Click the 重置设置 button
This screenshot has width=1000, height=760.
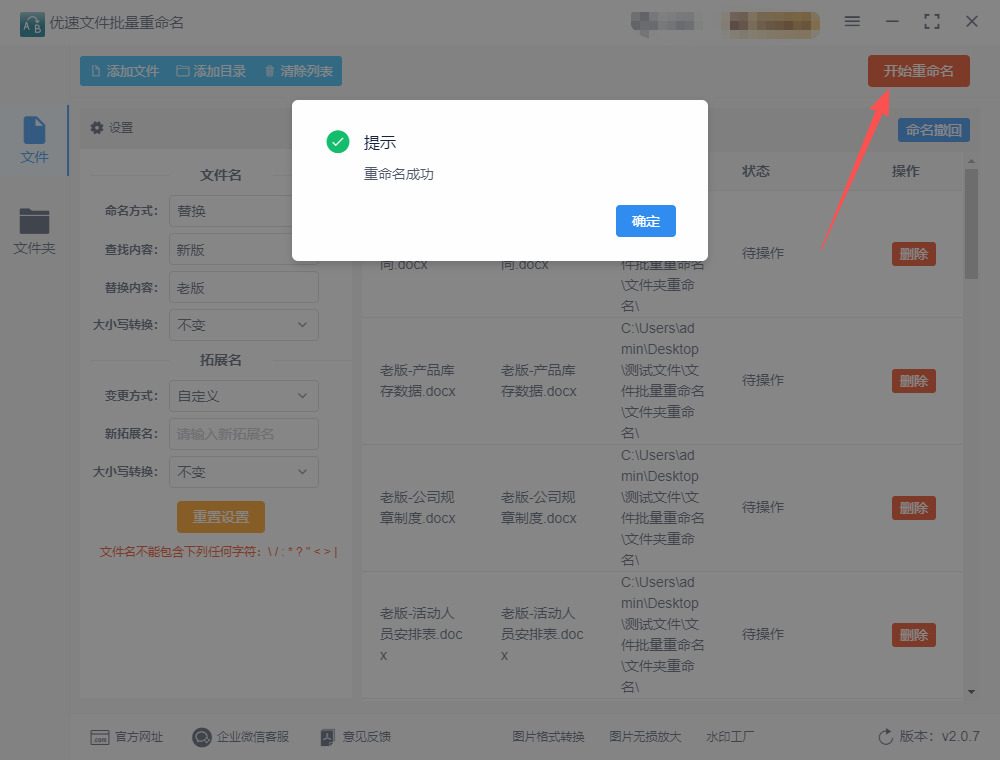[x=221, y=516]
